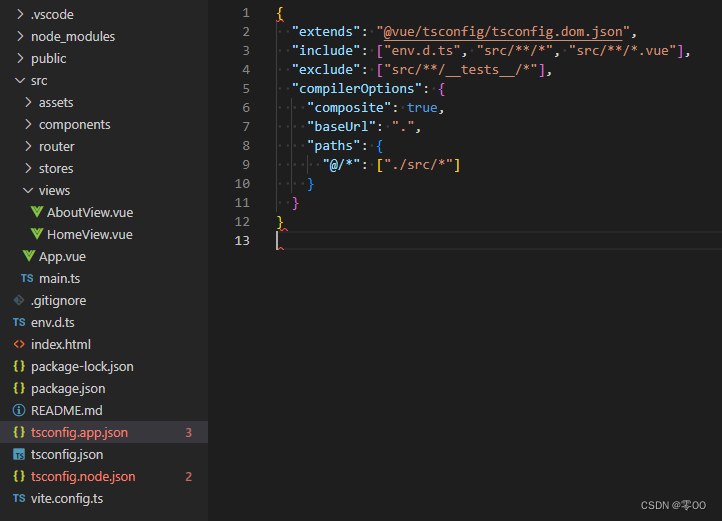This screenshot has width=722, height=521.
Task: Expand the node_modules folder chevron
Action: click(x=20, y=36)
